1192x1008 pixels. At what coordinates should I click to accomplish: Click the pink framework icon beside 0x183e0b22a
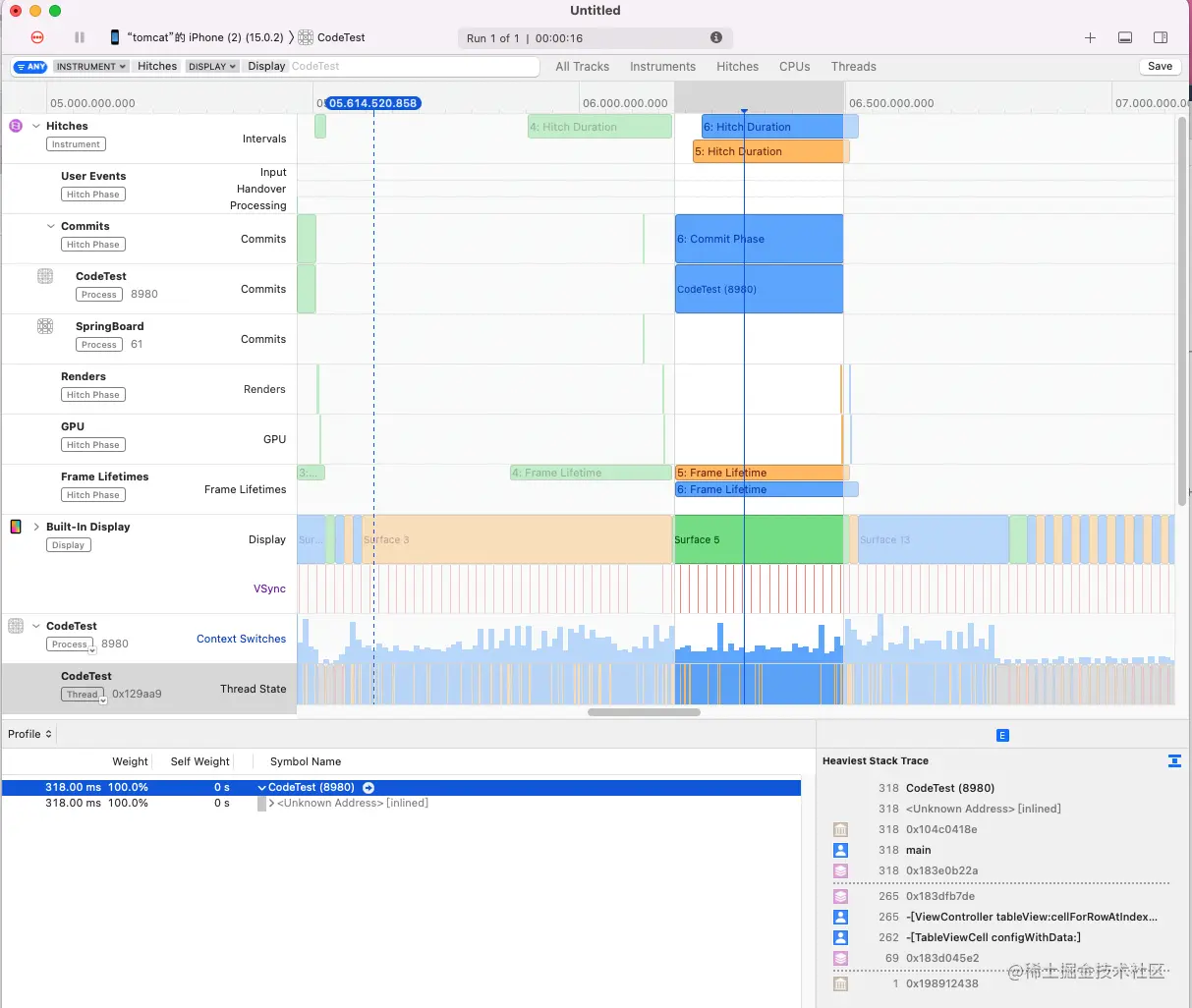click(x=840, y=870)
